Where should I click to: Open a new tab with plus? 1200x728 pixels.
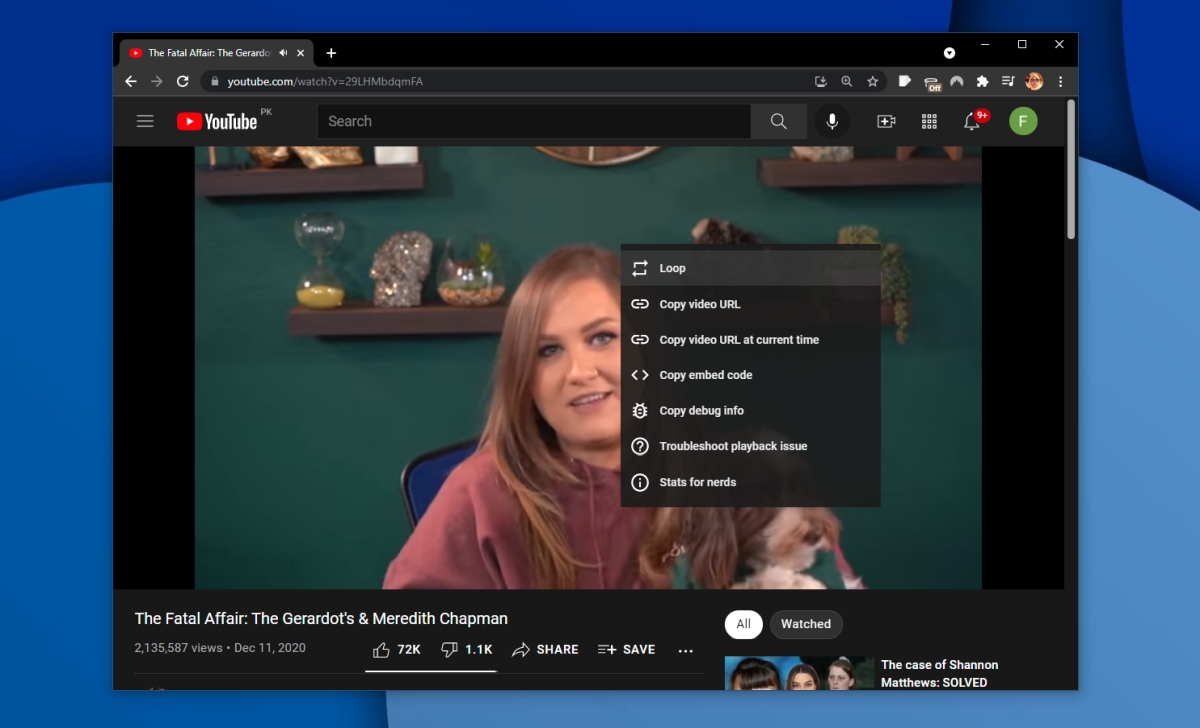331,53
